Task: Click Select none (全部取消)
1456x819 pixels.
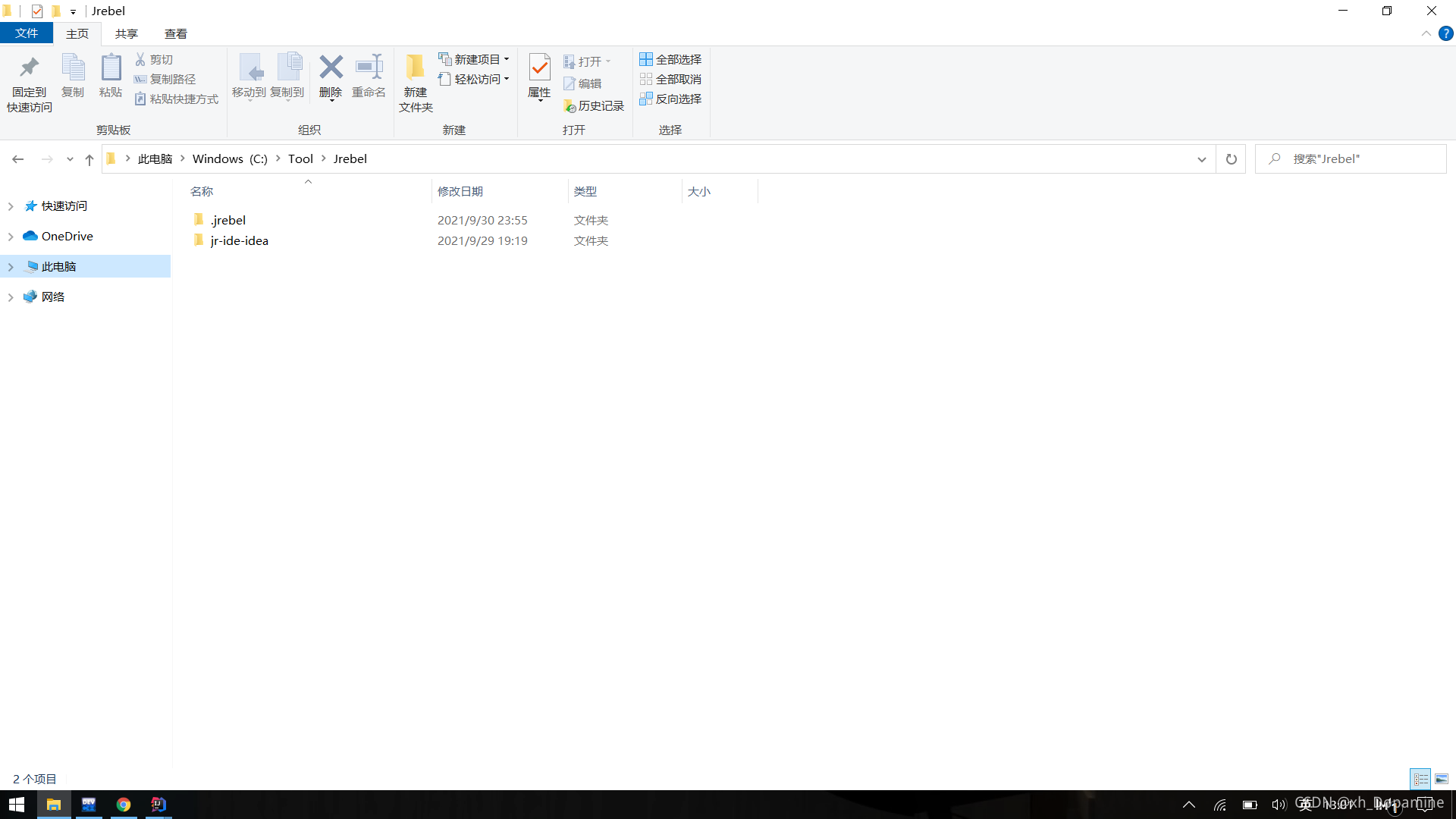Action: (670, 79)
